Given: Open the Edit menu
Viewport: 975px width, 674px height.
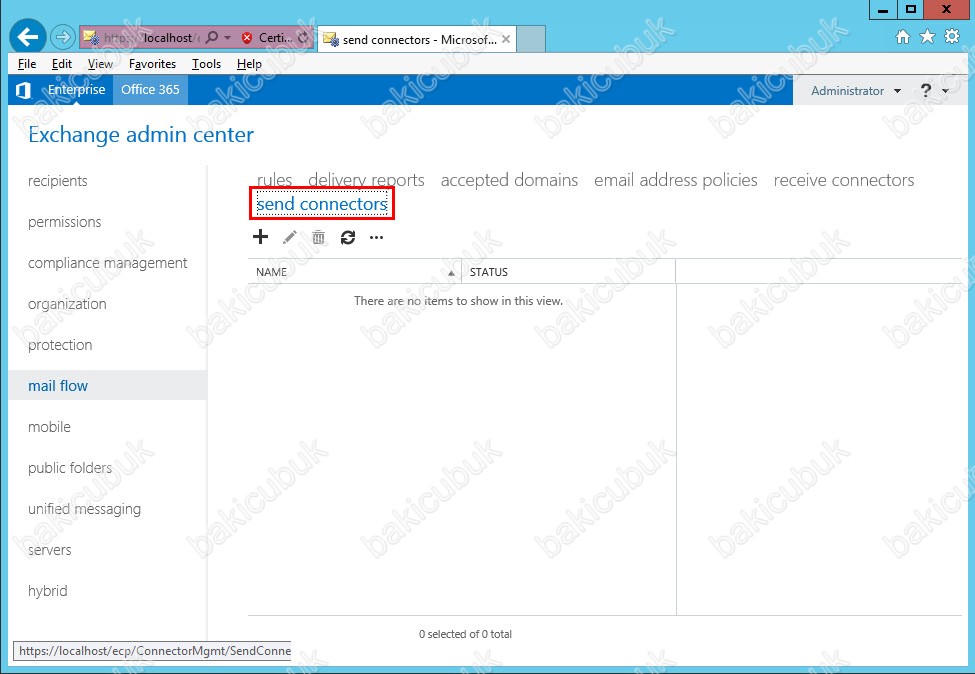Looking at the screenshot, I should (x=62, y=64).
